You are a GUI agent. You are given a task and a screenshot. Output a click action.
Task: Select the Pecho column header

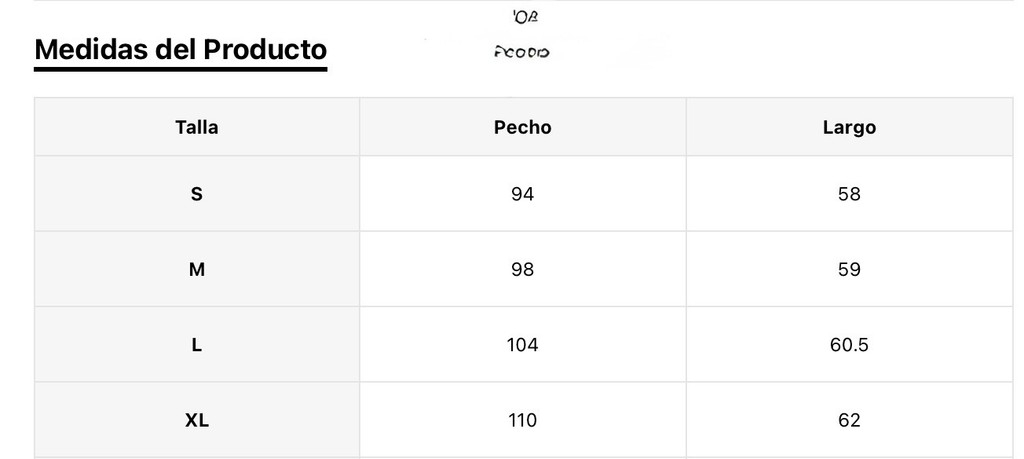(522, 127)
